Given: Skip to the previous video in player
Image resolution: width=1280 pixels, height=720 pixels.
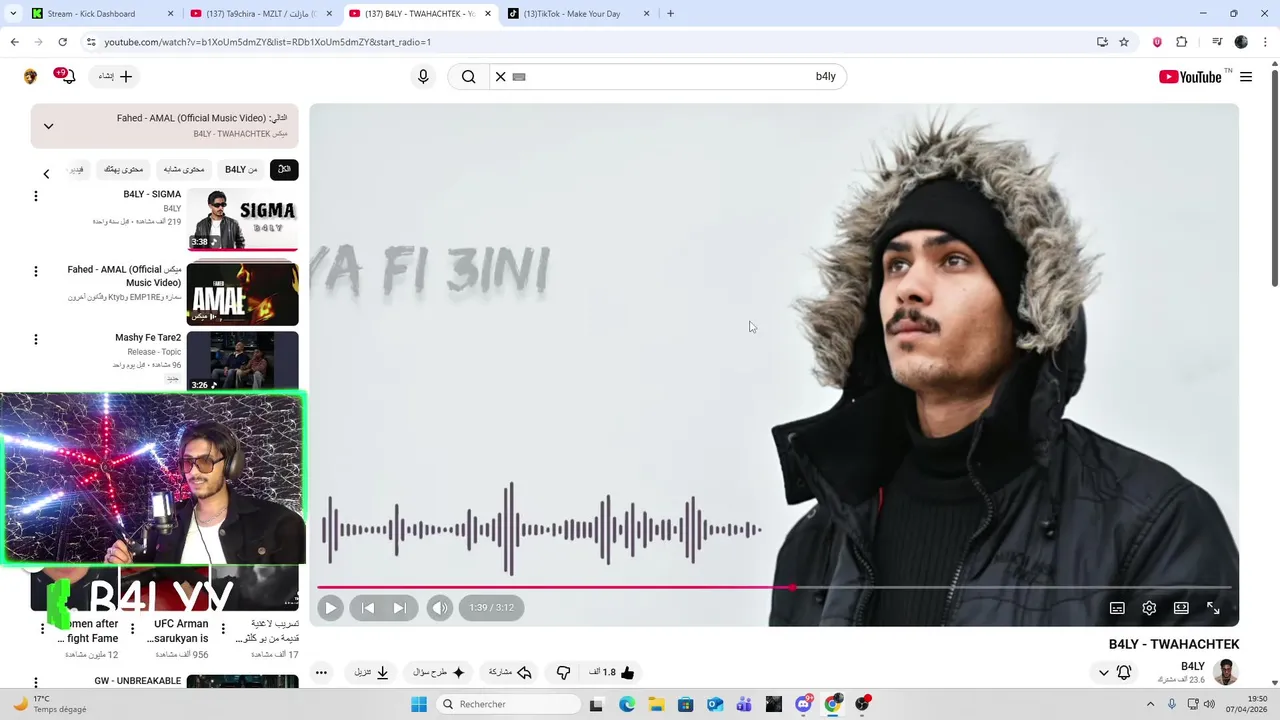Looking at the screenshot, I should coord(368,608).
